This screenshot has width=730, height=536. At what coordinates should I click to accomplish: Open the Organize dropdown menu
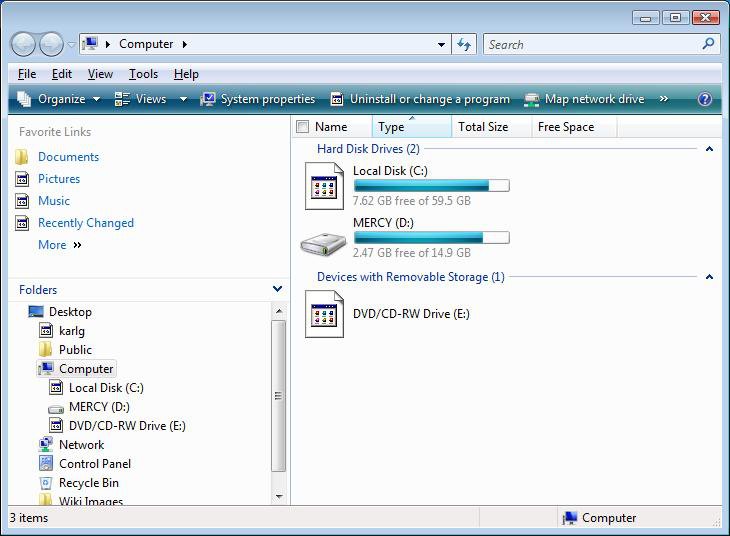click(58, 99)
